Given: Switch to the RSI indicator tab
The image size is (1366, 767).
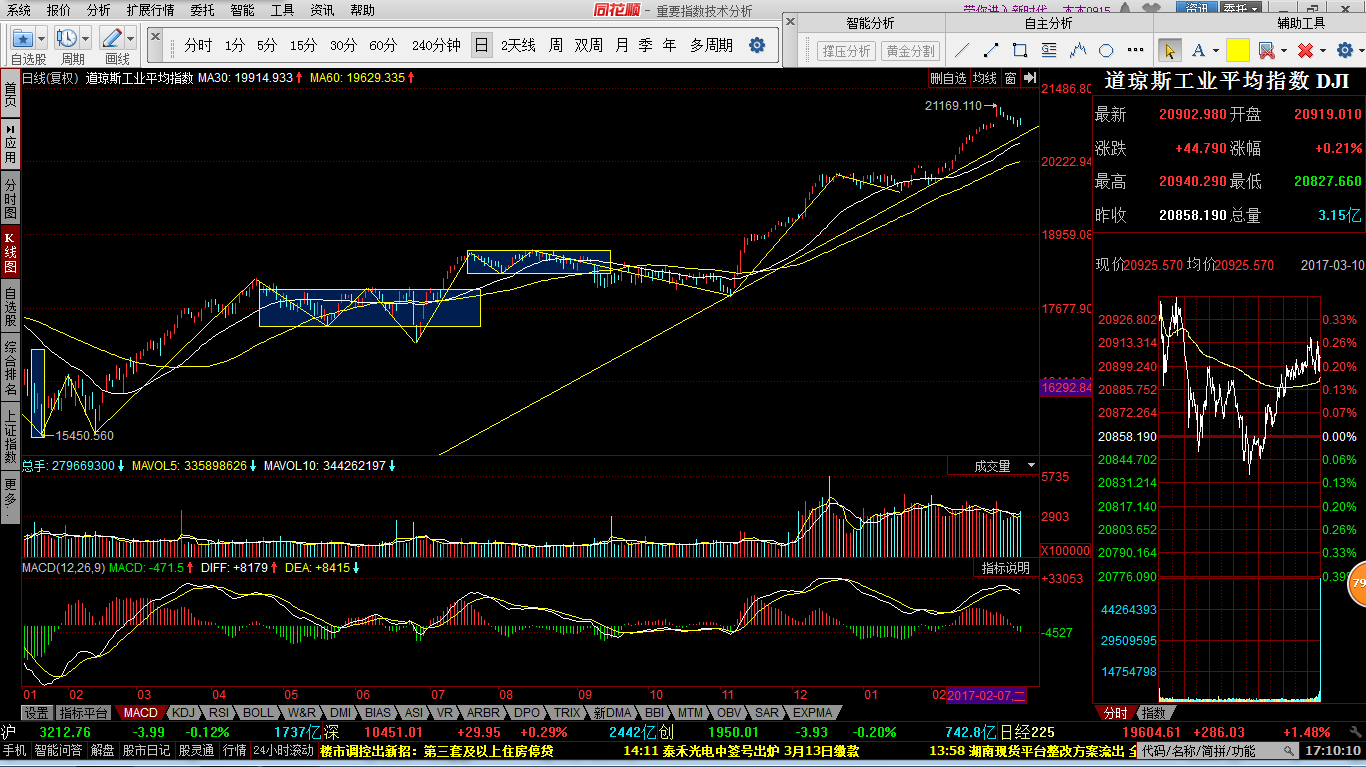Looking at the screenshot, I should click(x=219, y=713).
